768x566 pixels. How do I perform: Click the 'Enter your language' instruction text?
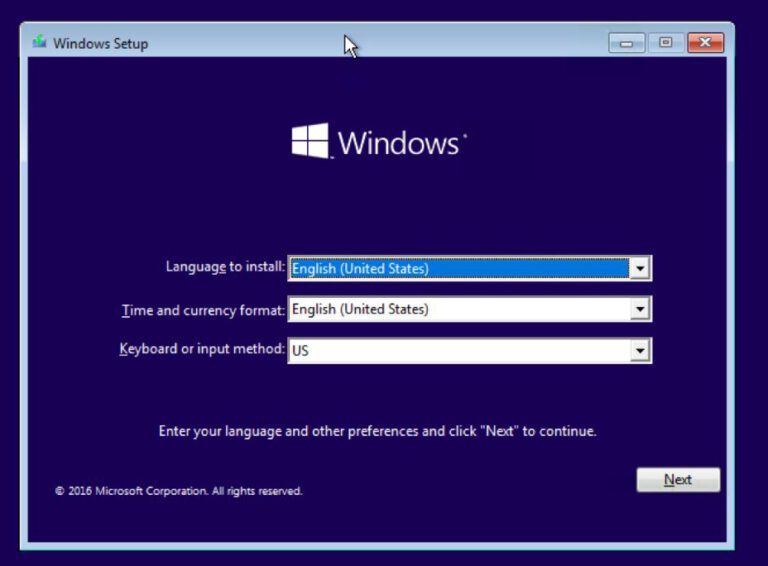click(377, 431)
